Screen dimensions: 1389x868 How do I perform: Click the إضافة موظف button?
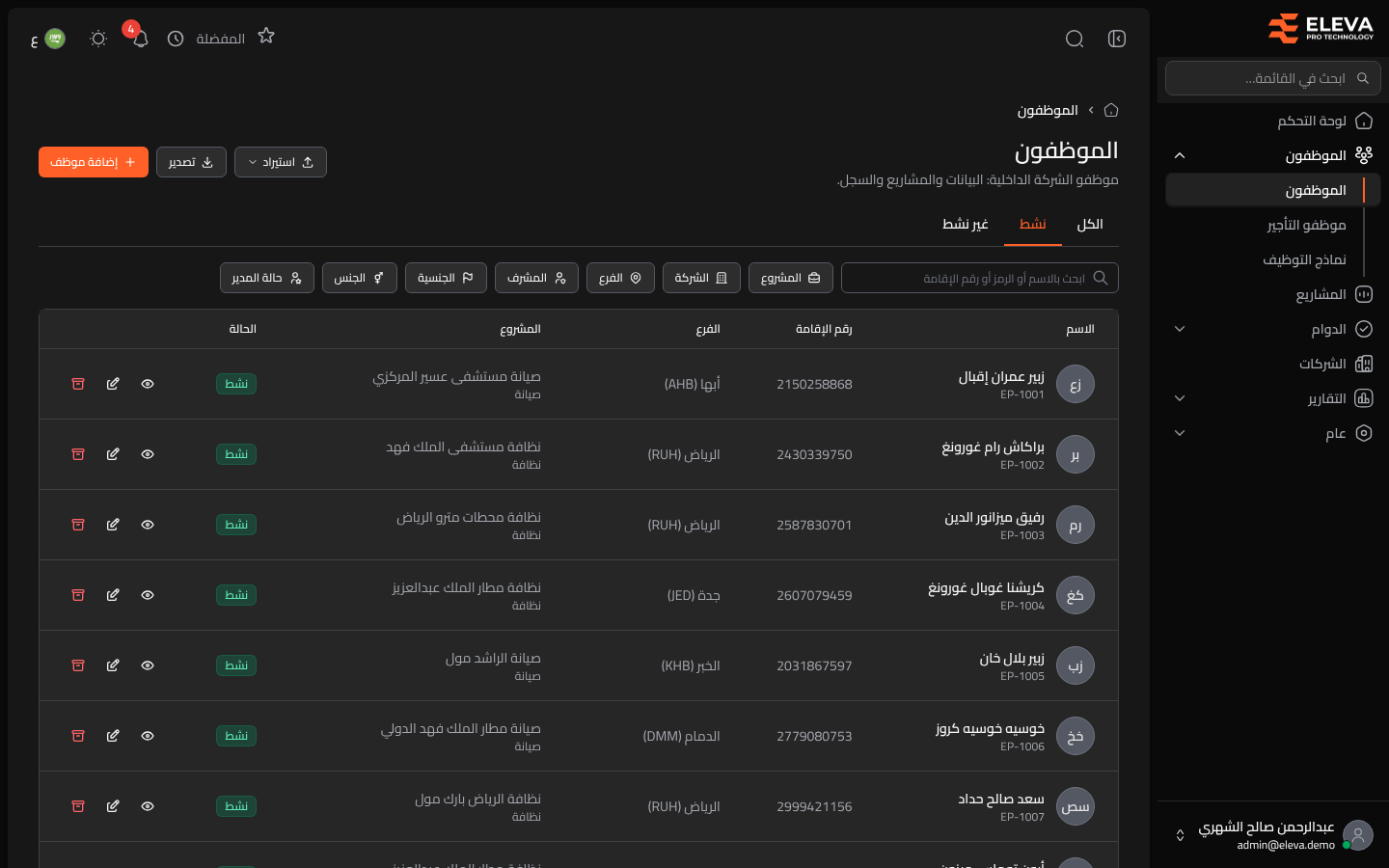pos(94,162)
